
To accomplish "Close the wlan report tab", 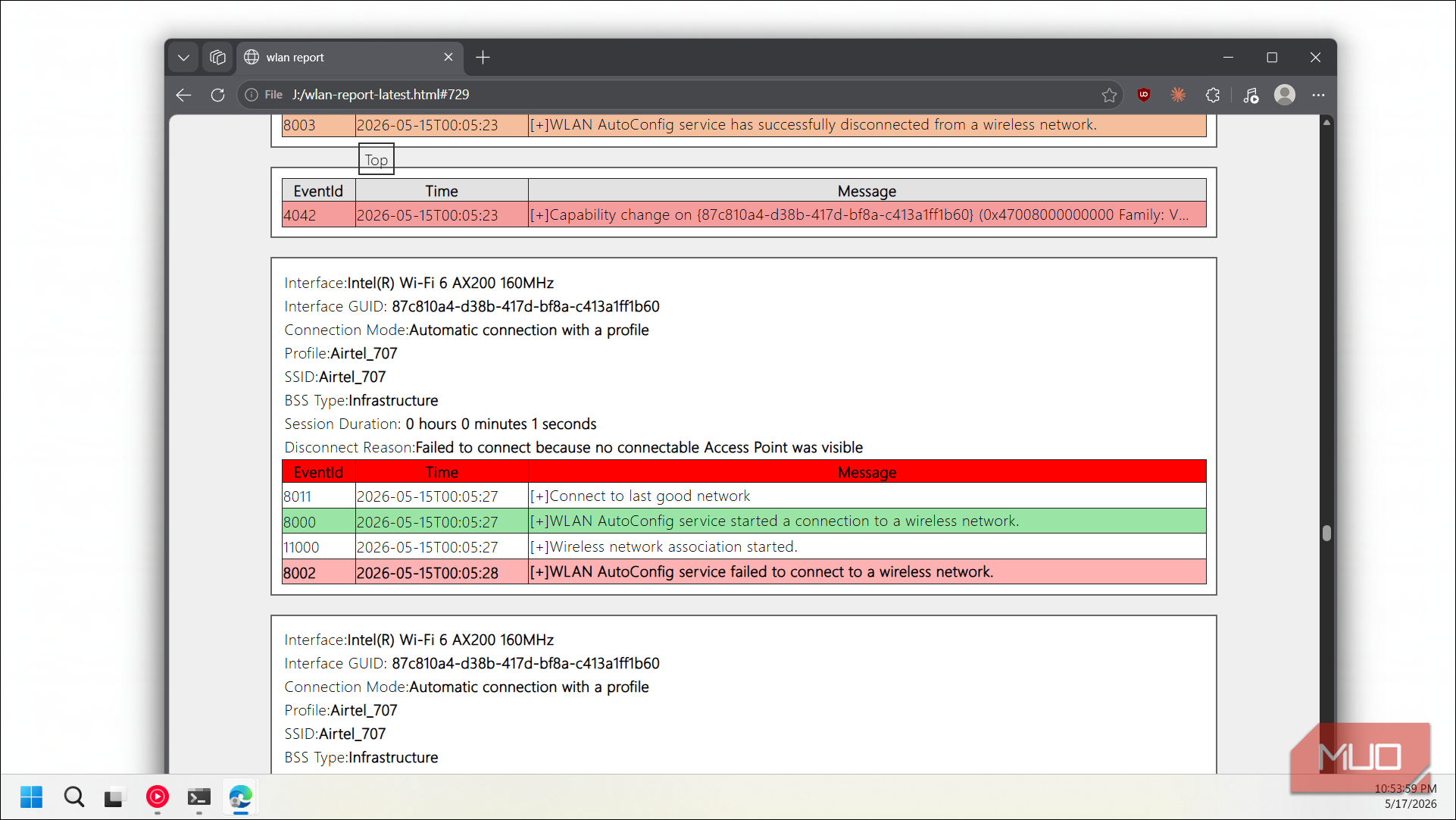I will [448, 58].
